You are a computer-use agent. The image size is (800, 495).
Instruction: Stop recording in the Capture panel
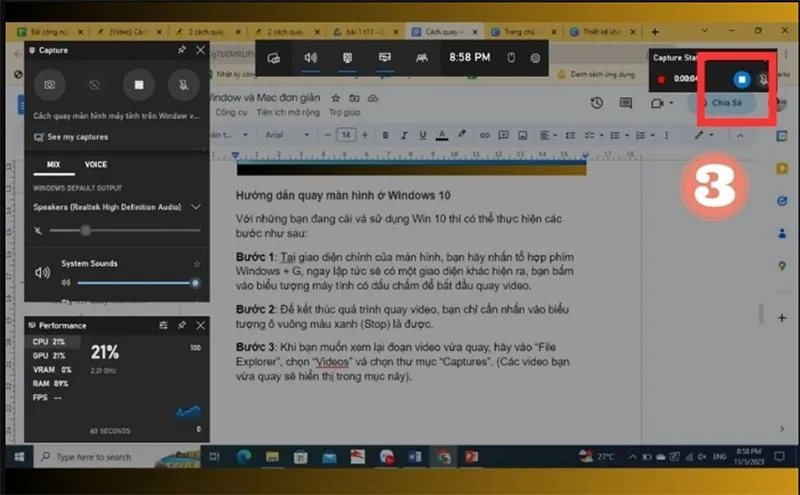pyautogui.click(x=139, y=85)
